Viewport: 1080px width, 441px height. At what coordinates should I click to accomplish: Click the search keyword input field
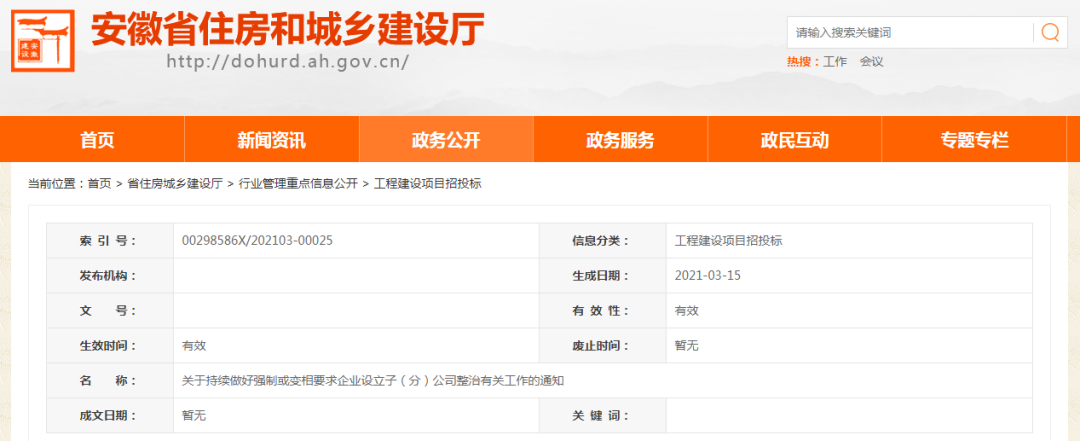[x=910, y=32]
